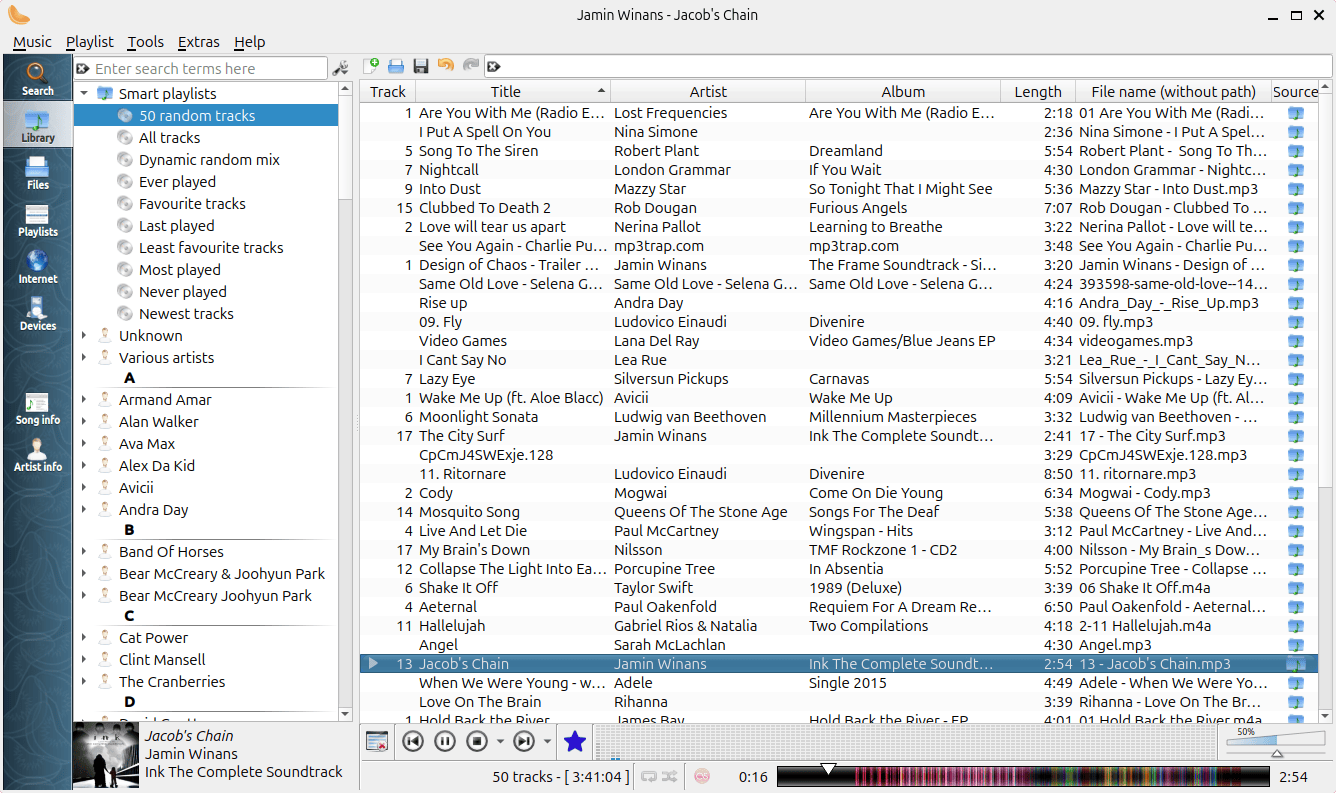
Task: Save the playlist with the floppy disk icon
Action: [421, 66]
